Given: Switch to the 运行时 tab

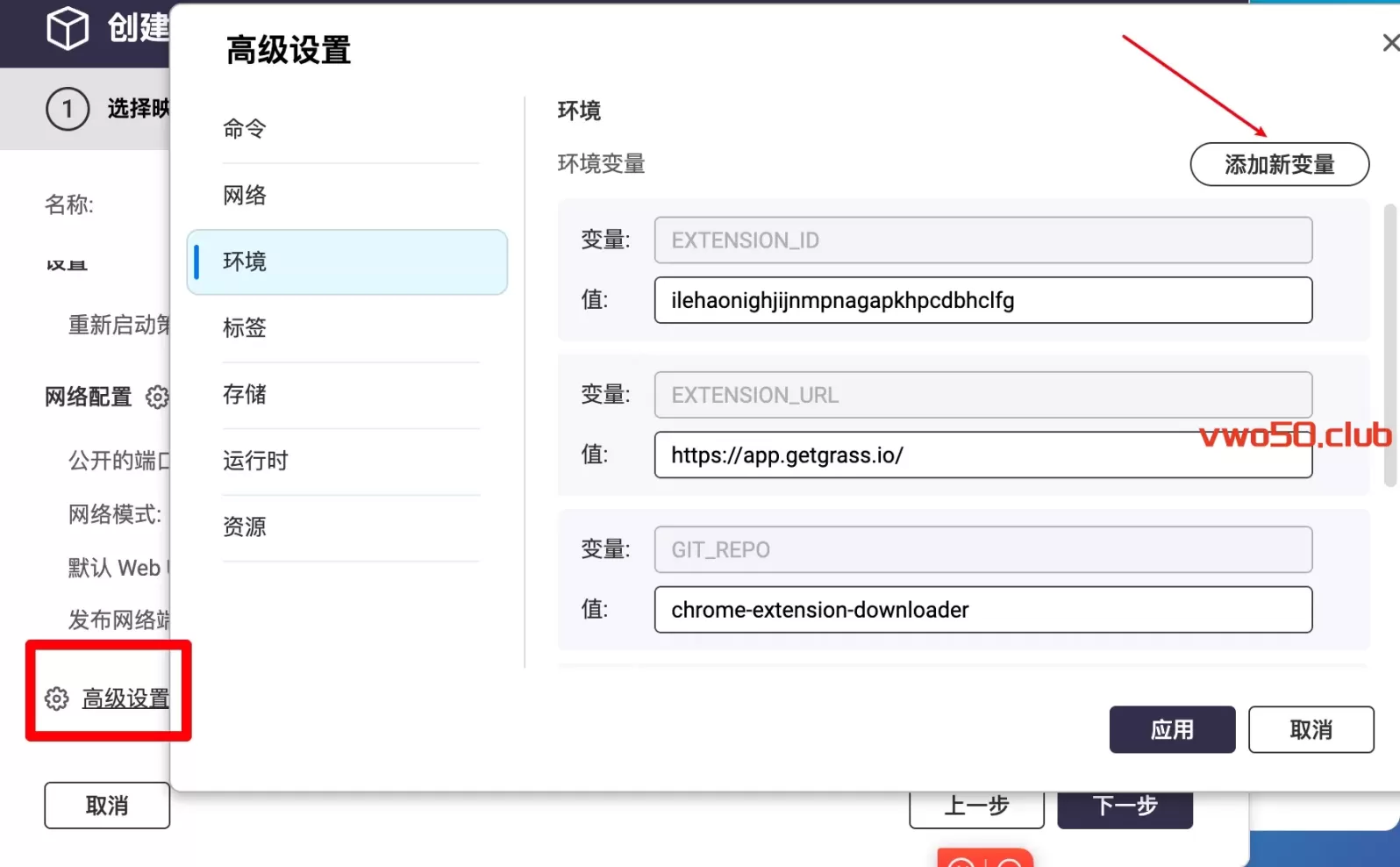Looking at the screenshot, I should pos(255,461).
